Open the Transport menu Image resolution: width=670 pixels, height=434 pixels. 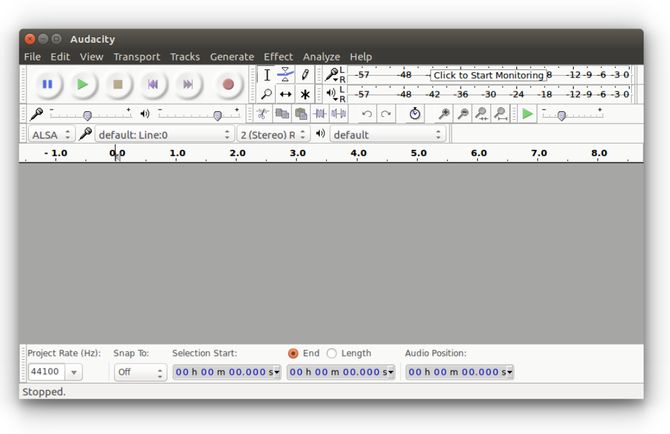(137, 57)
